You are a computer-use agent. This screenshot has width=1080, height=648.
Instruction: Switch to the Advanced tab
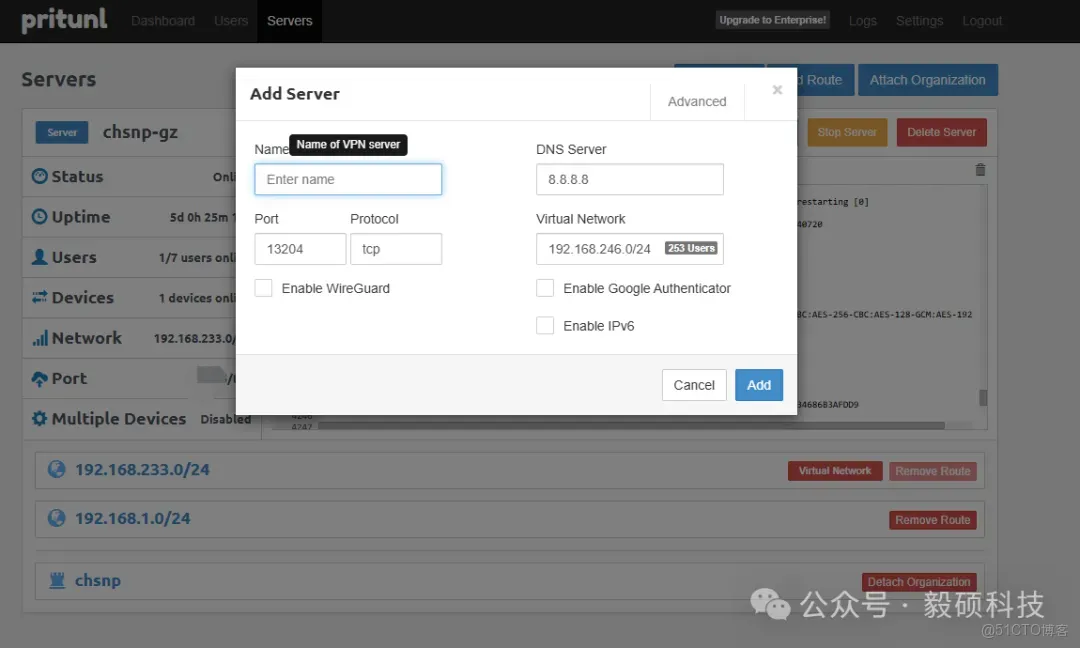point(696,101)
